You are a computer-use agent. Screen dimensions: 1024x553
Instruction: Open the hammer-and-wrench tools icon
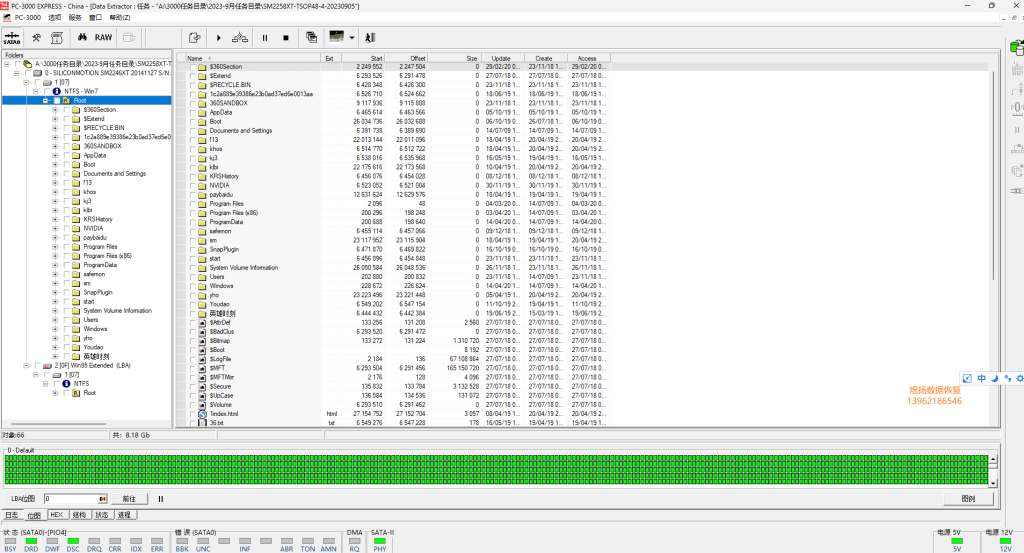[36, 38]
